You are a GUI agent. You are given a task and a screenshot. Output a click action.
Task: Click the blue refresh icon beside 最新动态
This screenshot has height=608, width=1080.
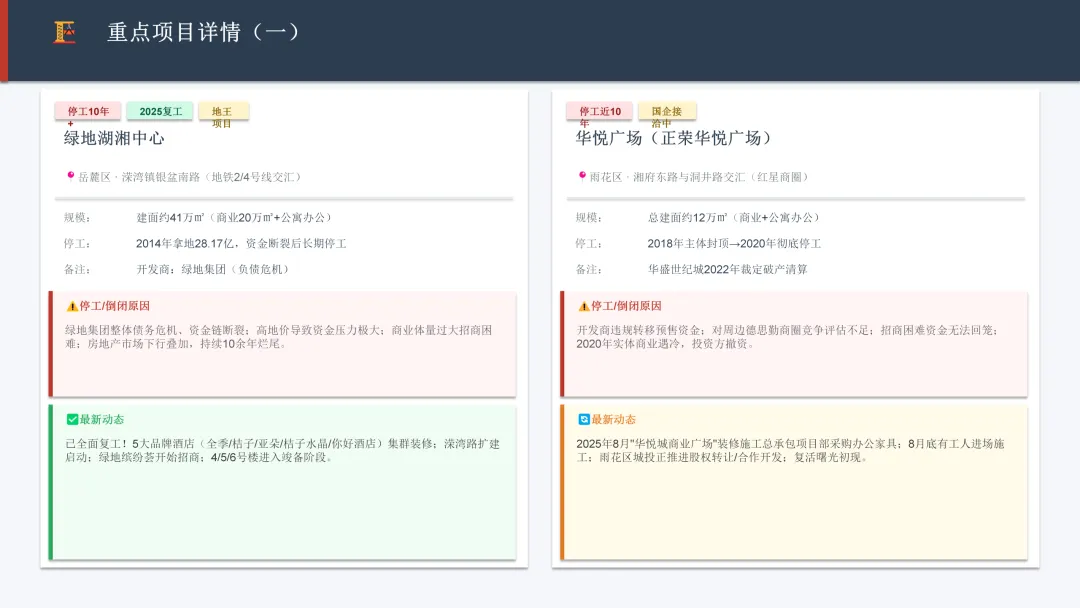[x=583, y=419]
